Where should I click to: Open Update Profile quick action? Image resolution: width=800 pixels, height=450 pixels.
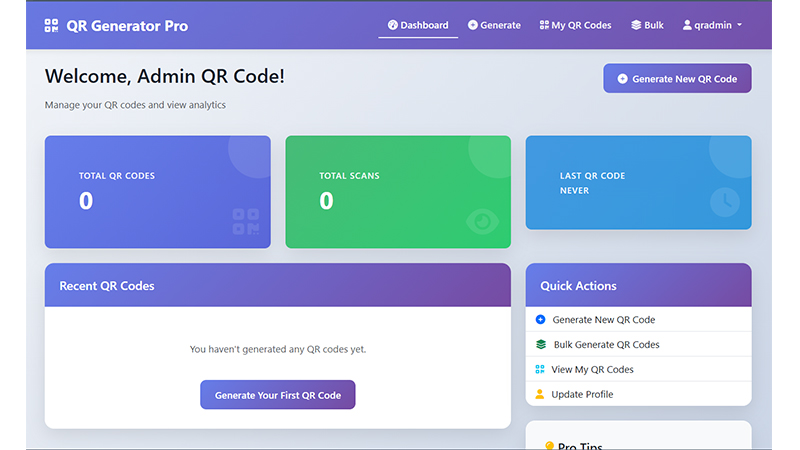(638, 394)
